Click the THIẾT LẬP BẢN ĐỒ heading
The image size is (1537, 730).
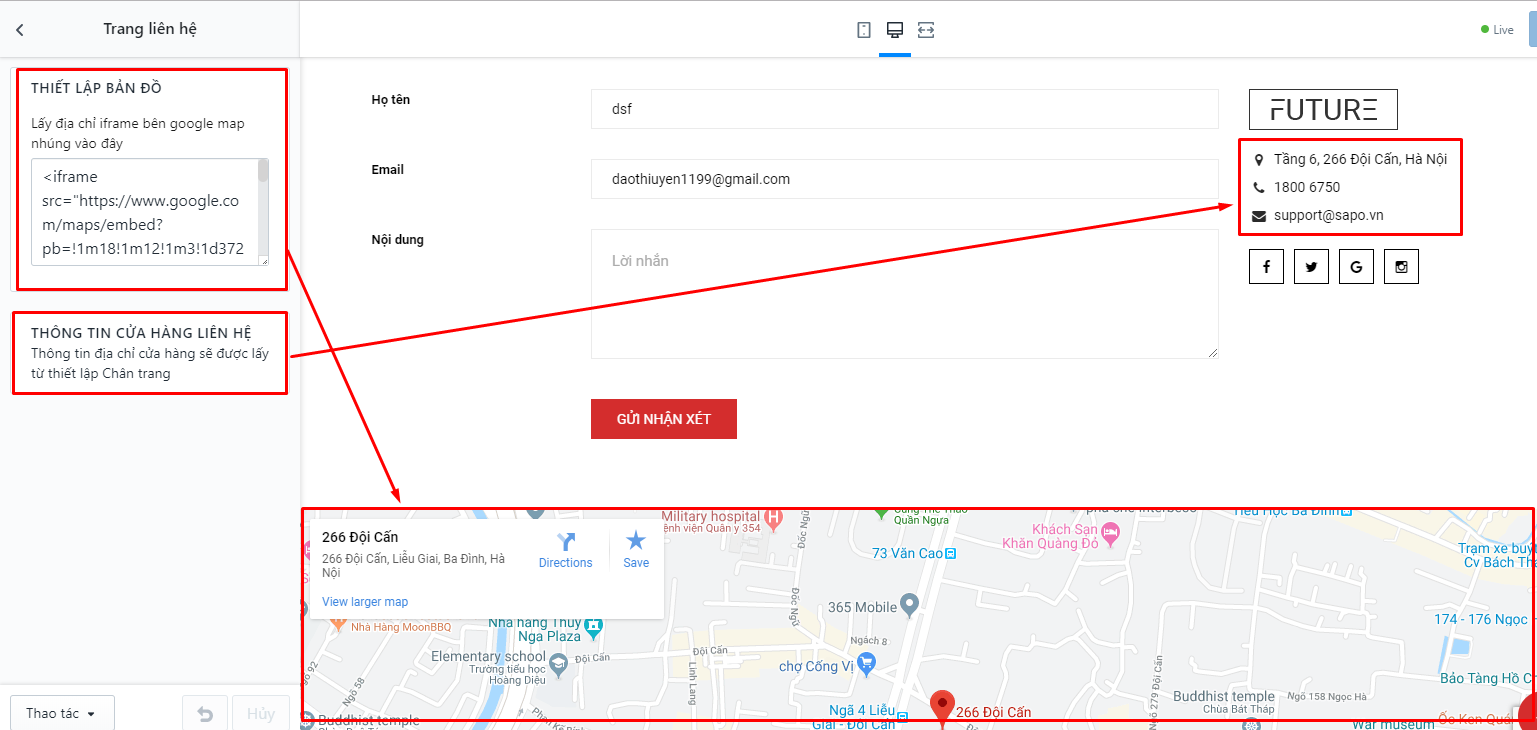(96, 88)
